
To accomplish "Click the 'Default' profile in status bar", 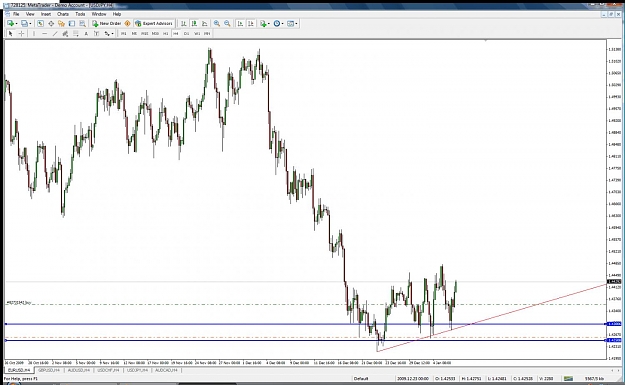I will [361, 378].
